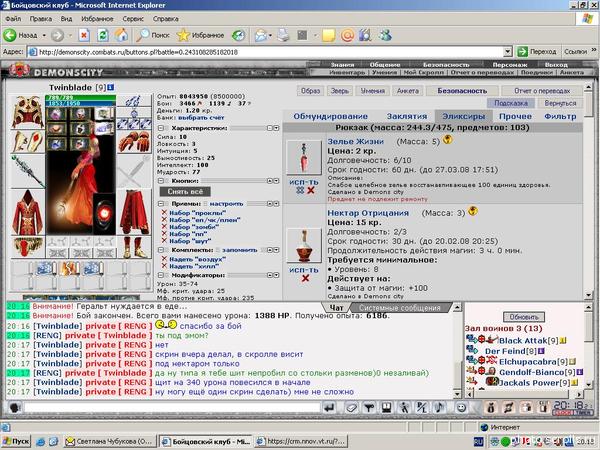Click the orange @ toolbar icon
600x450 pixels.
click(347, 36)
